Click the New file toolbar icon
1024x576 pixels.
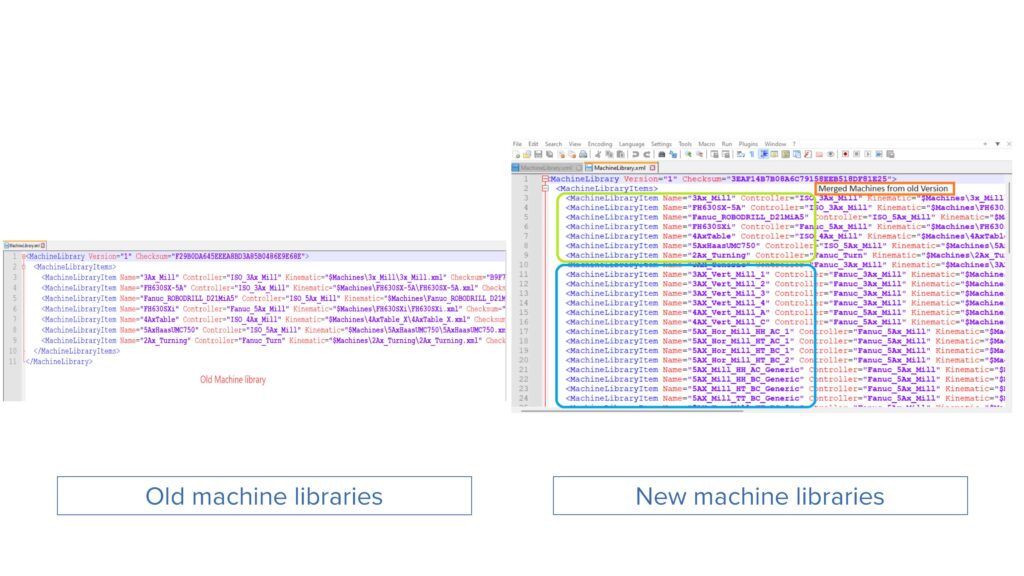point(518,154)
